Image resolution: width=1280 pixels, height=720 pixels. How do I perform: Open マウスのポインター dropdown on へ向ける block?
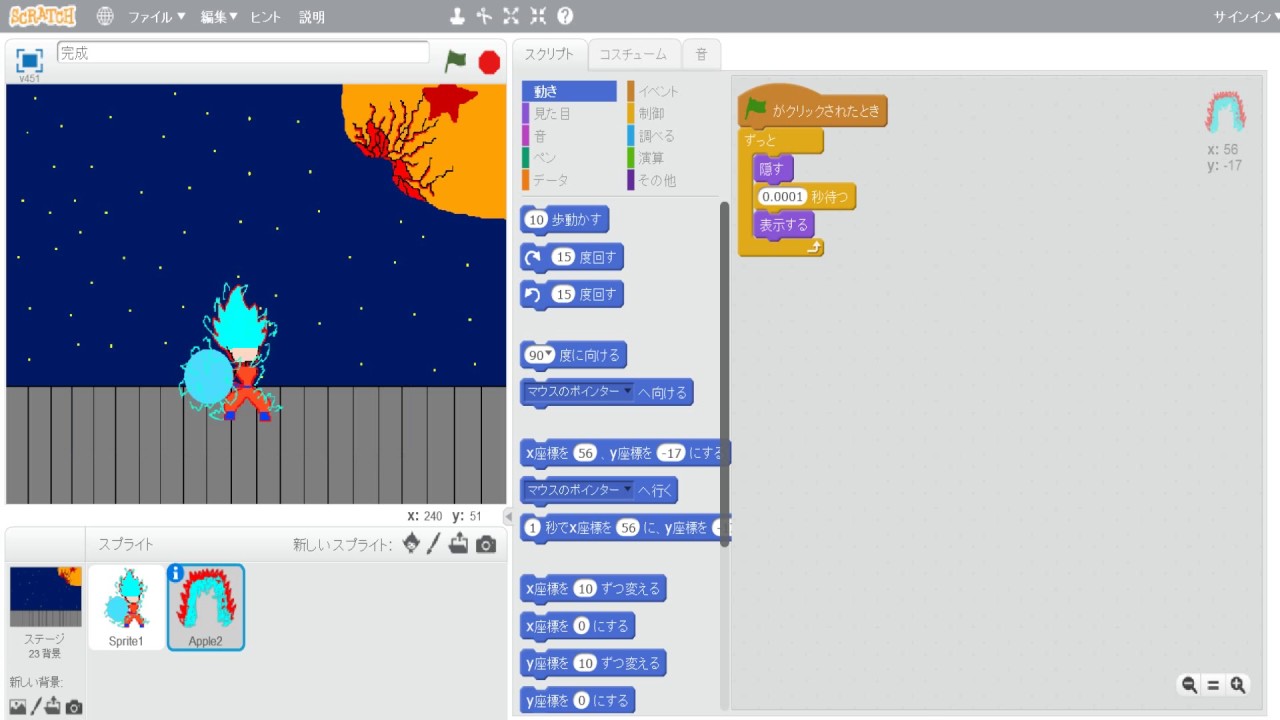click(579, 391)
